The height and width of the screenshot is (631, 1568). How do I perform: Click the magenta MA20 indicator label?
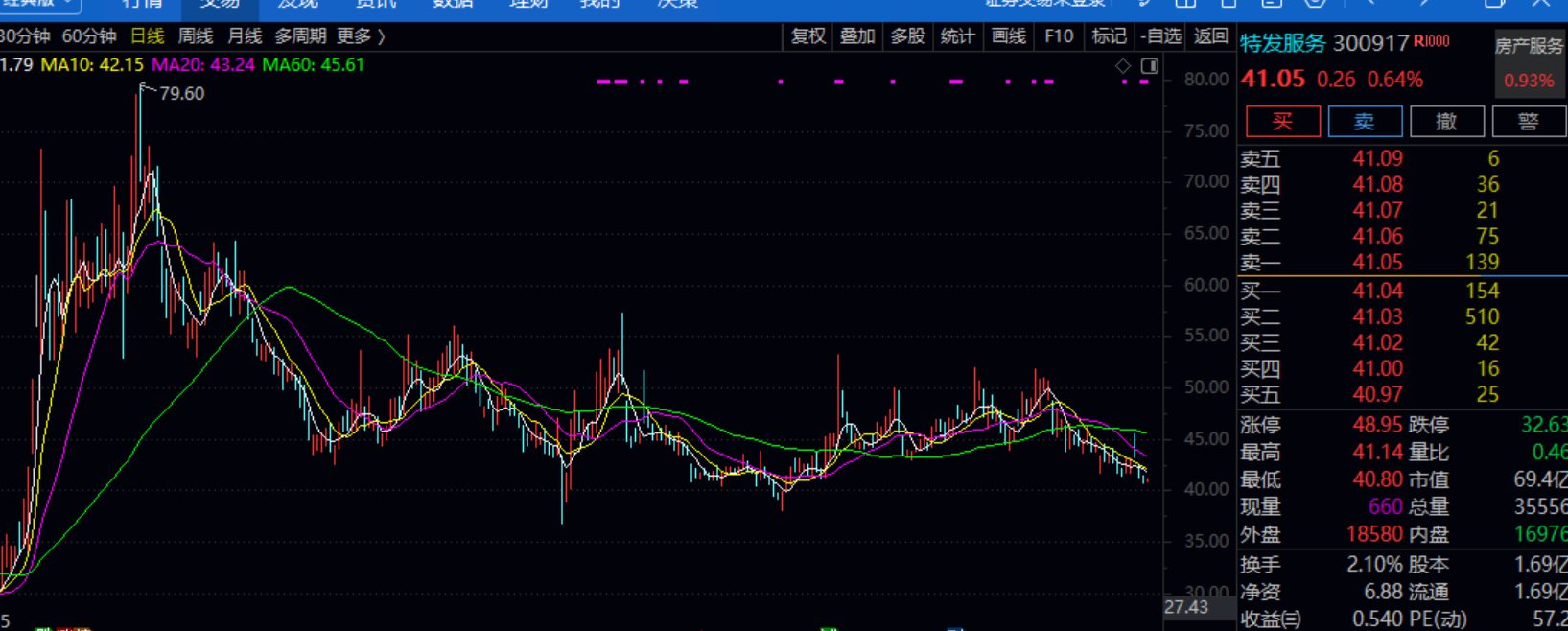click(x=203, y=65)
